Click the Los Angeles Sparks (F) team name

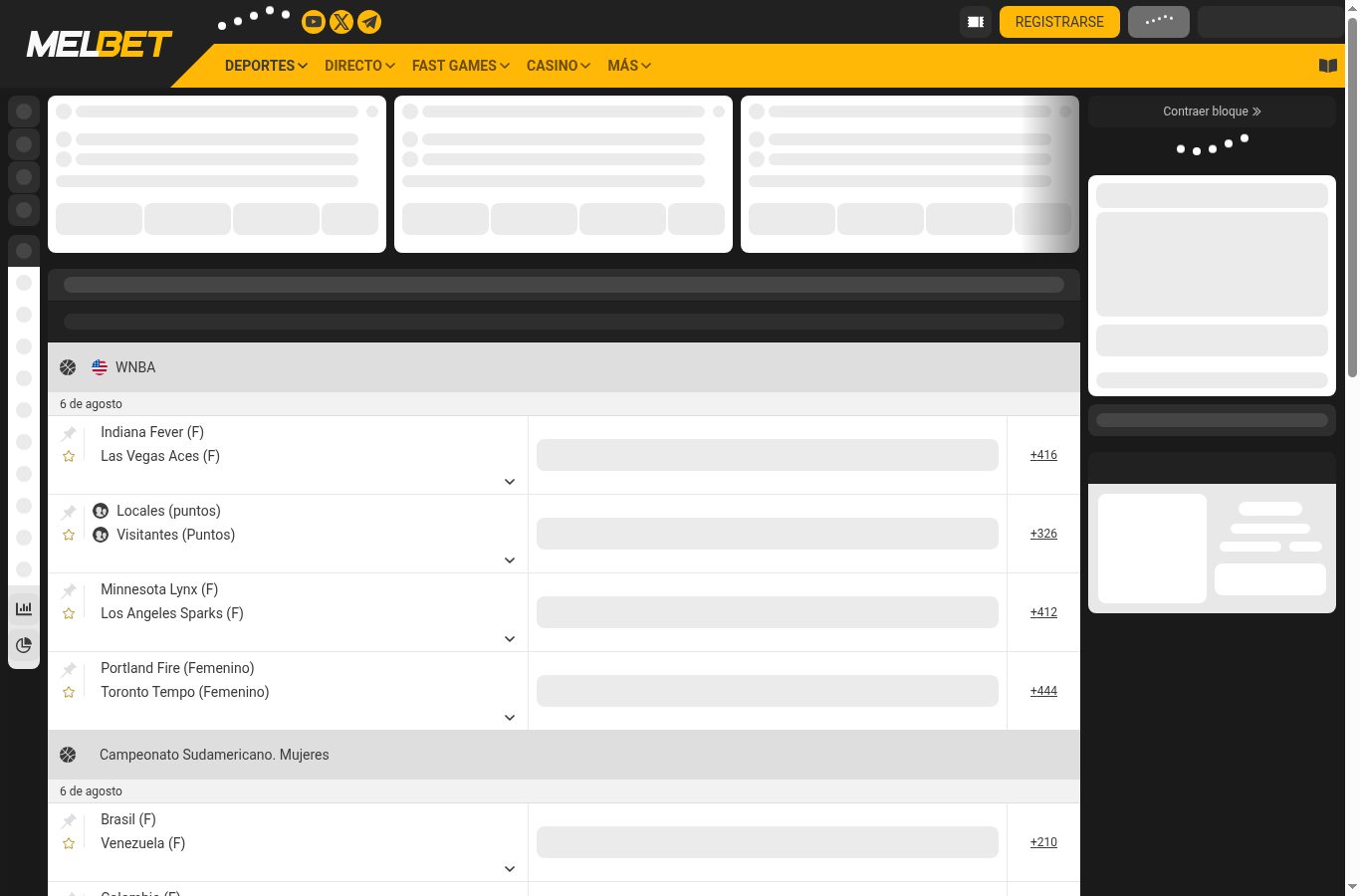pos(172,613)
